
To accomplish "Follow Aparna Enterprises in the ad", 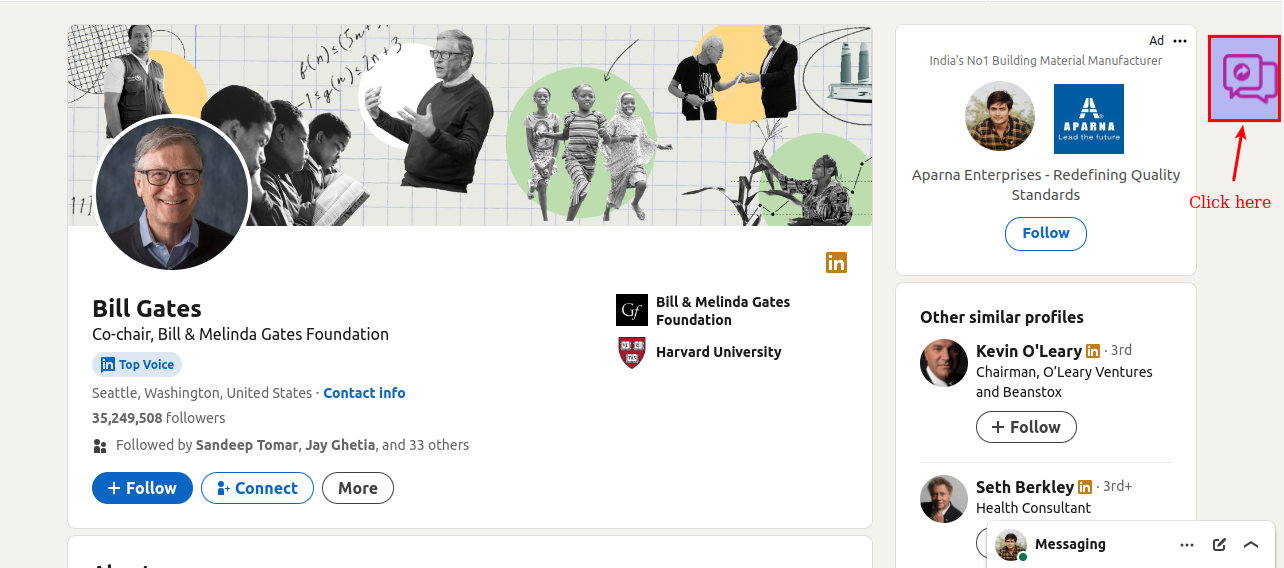I will point(1046,233).
